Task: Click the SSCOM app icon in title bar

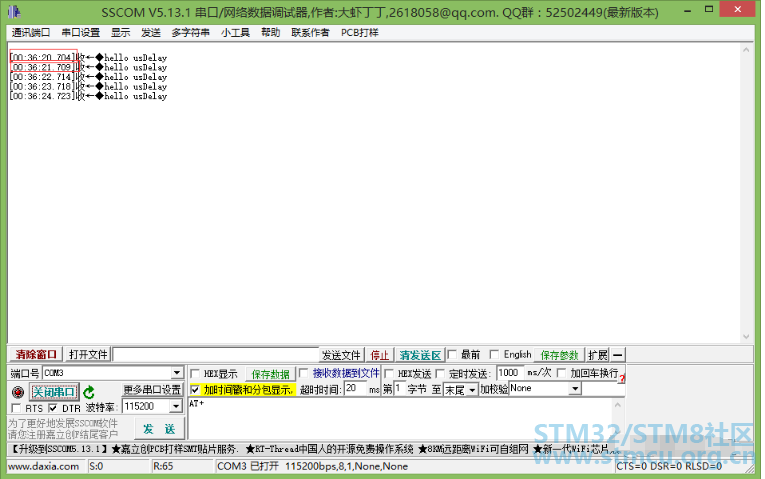Action: click(x=15, y=12)
